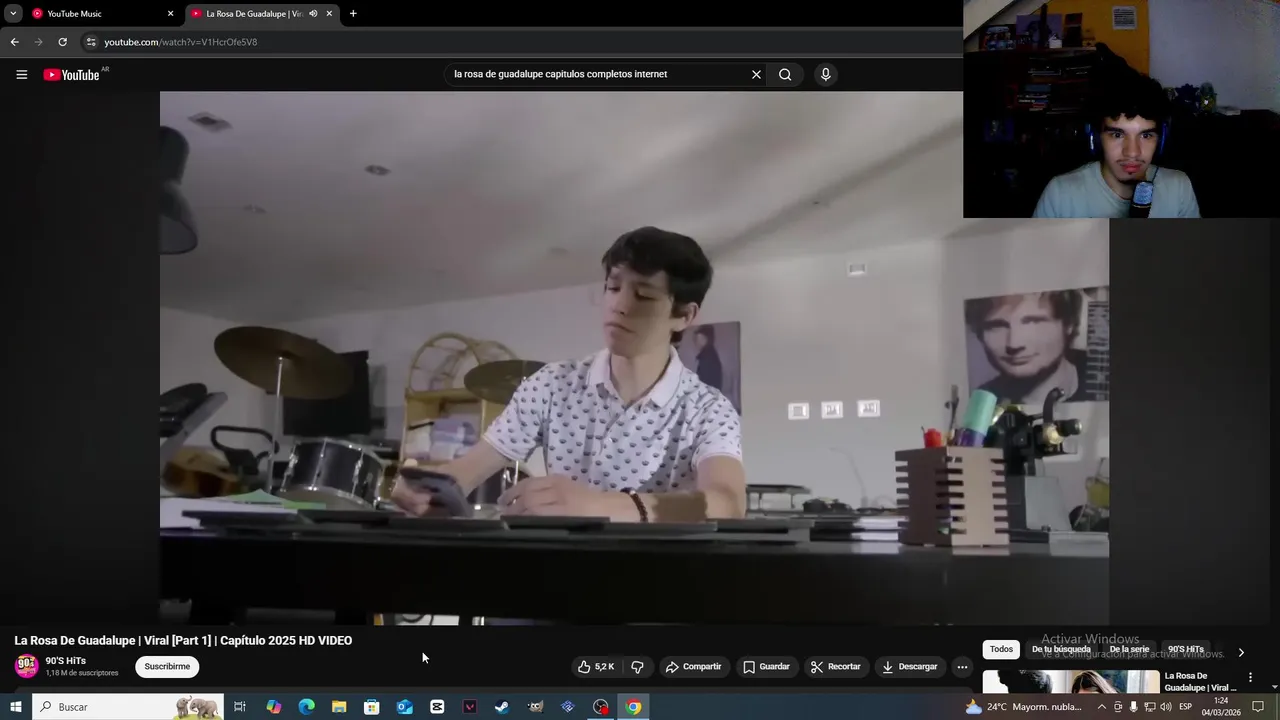The width and height of the screenshot is (1280, 720).
Task: Start voice search with microphone
Action: pyautogui.click(x=825, y=74)
